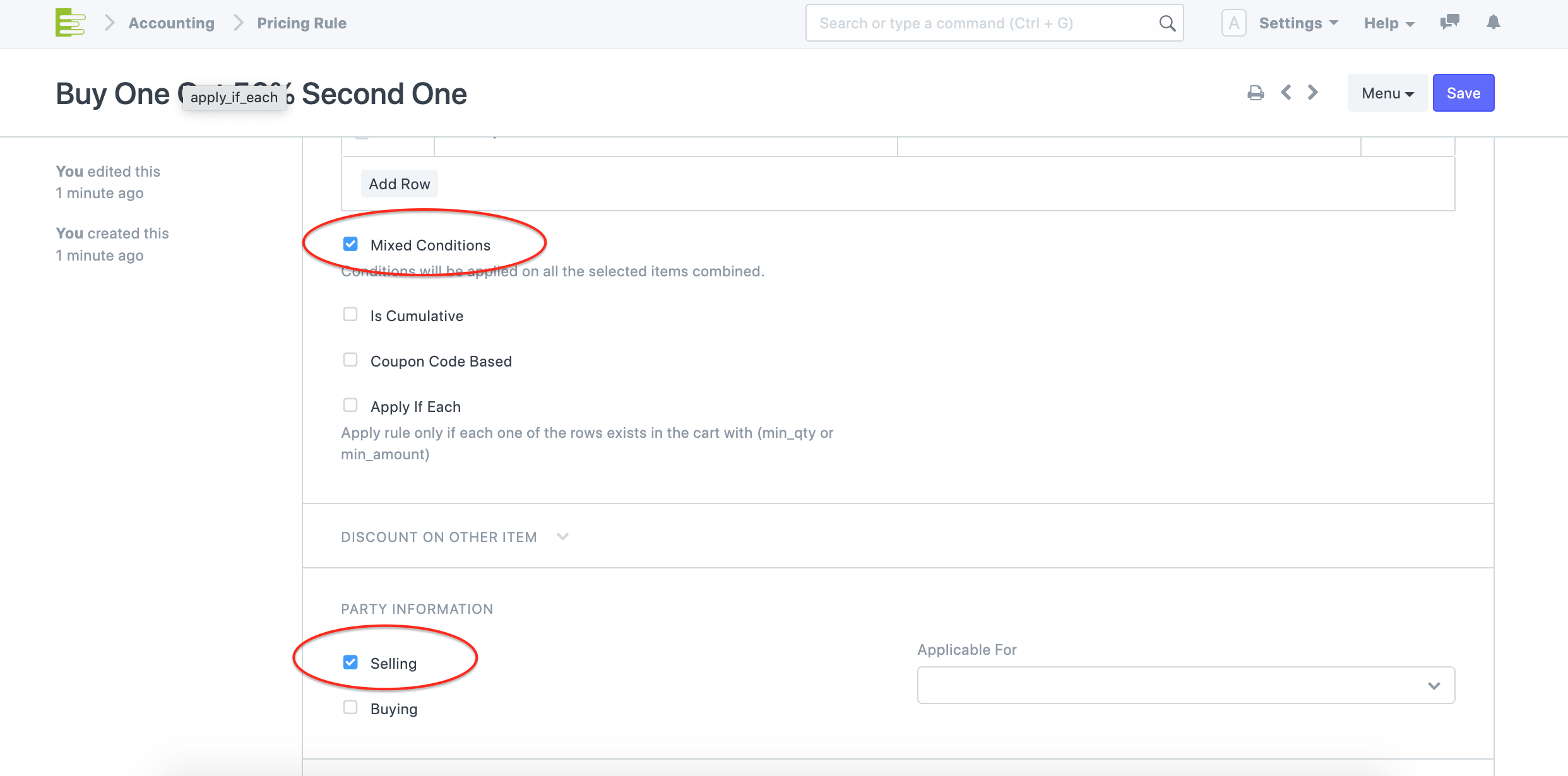1568x776 pixels.
Task: Go to next document arrow
Action: [1313, 93]
